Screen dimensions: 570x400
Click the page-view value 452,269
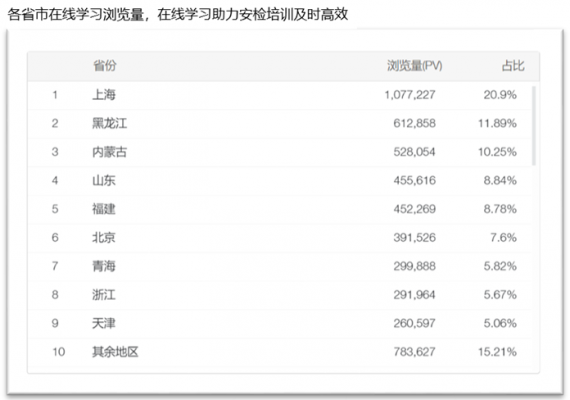pyautogui.click(x=414, y=209)
